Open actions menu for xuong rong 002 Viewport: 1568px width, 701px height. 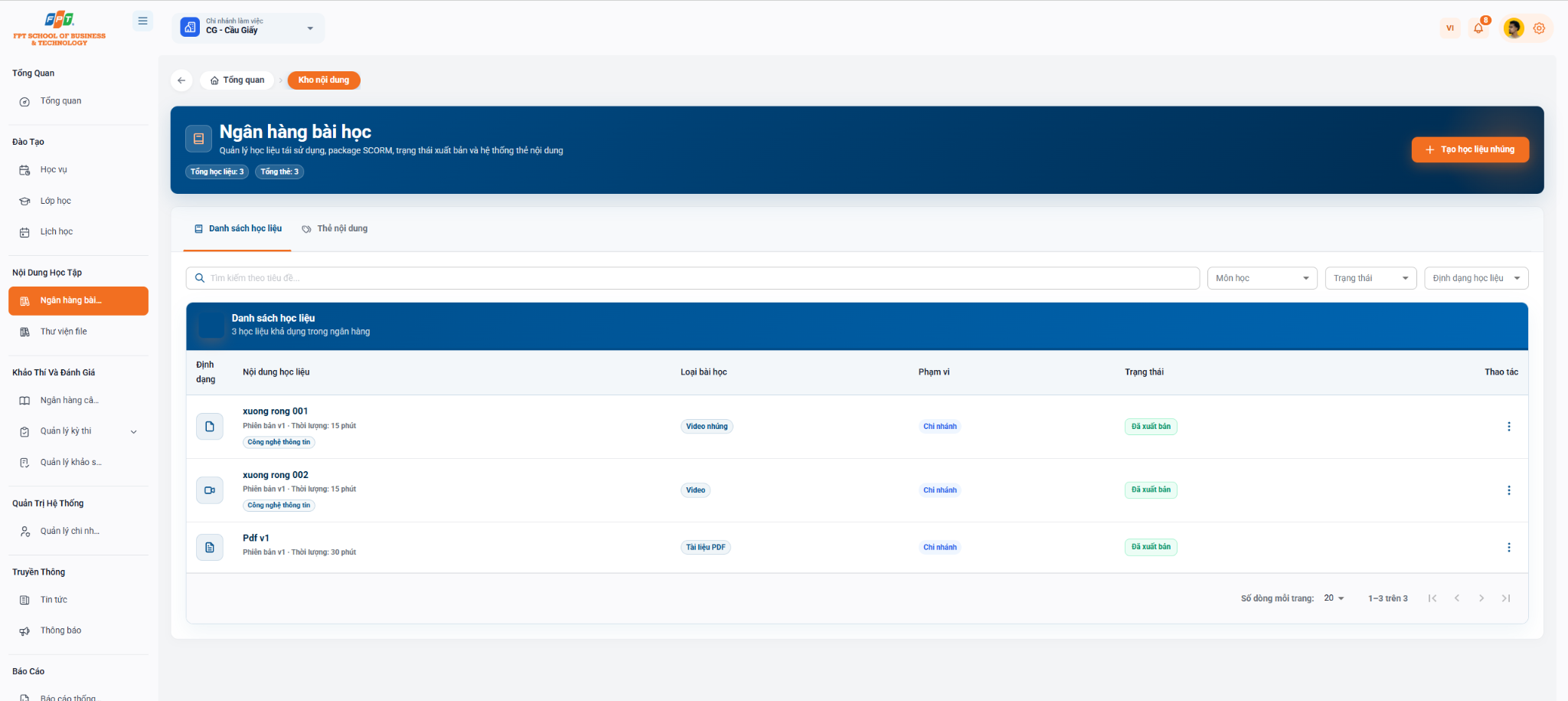click(x=1508, y=490)
